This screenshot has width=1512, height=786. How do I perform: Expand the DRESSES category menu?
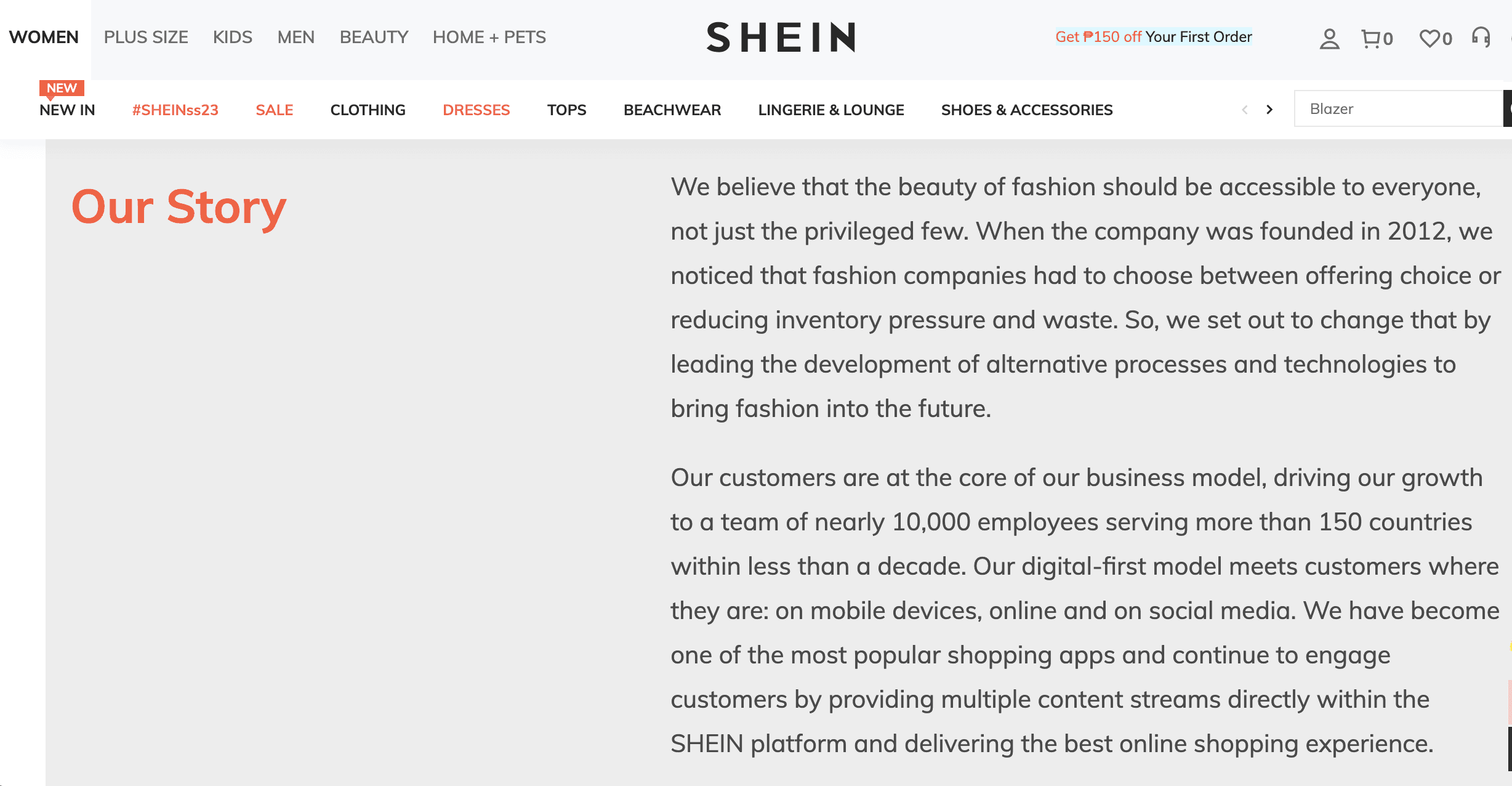point(476,110)
